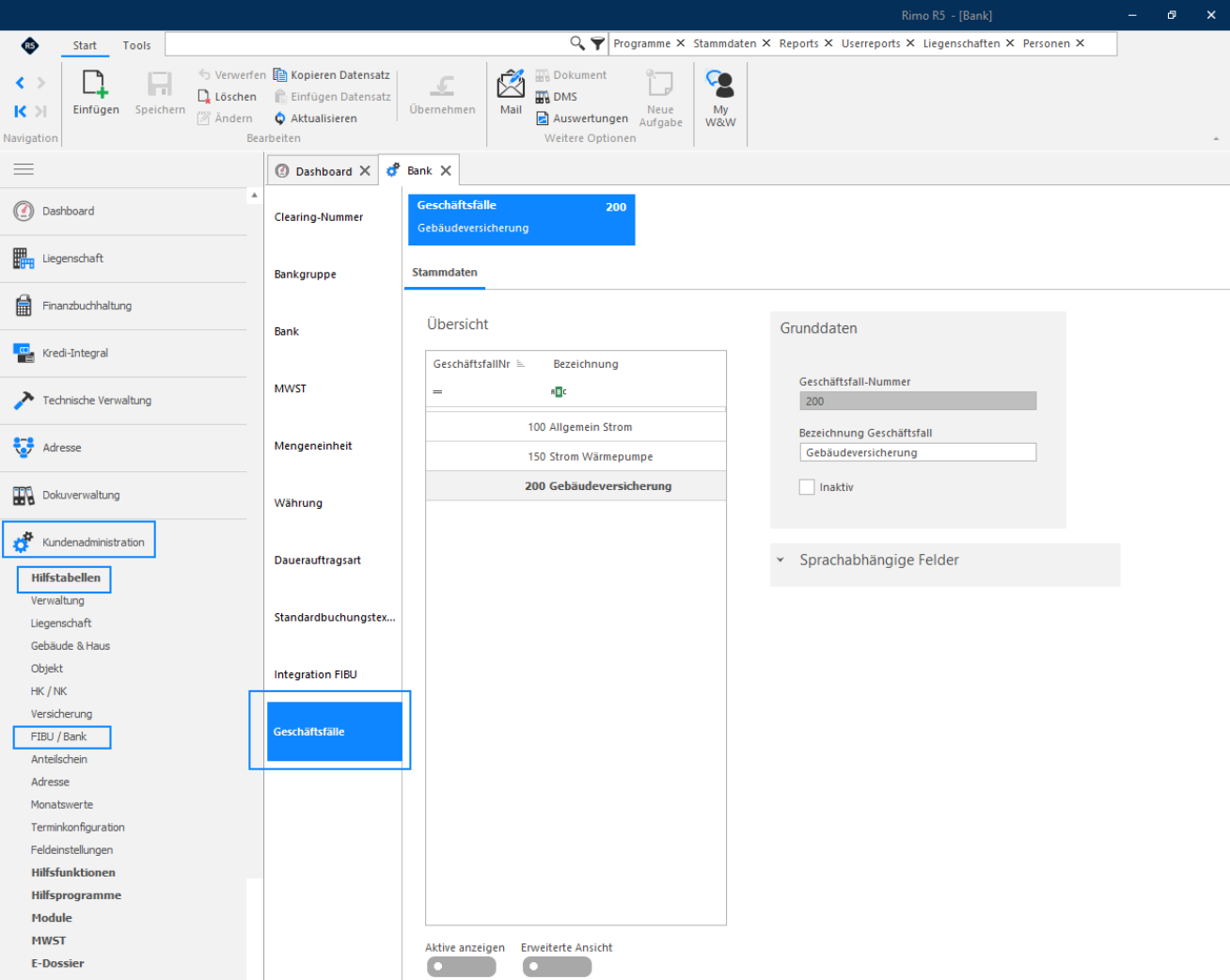Screen dimensions: 1230x980
Task: Toggle the Erweiterte Ansicht switch
Action: pyautogui.click(x=557, y=967)
